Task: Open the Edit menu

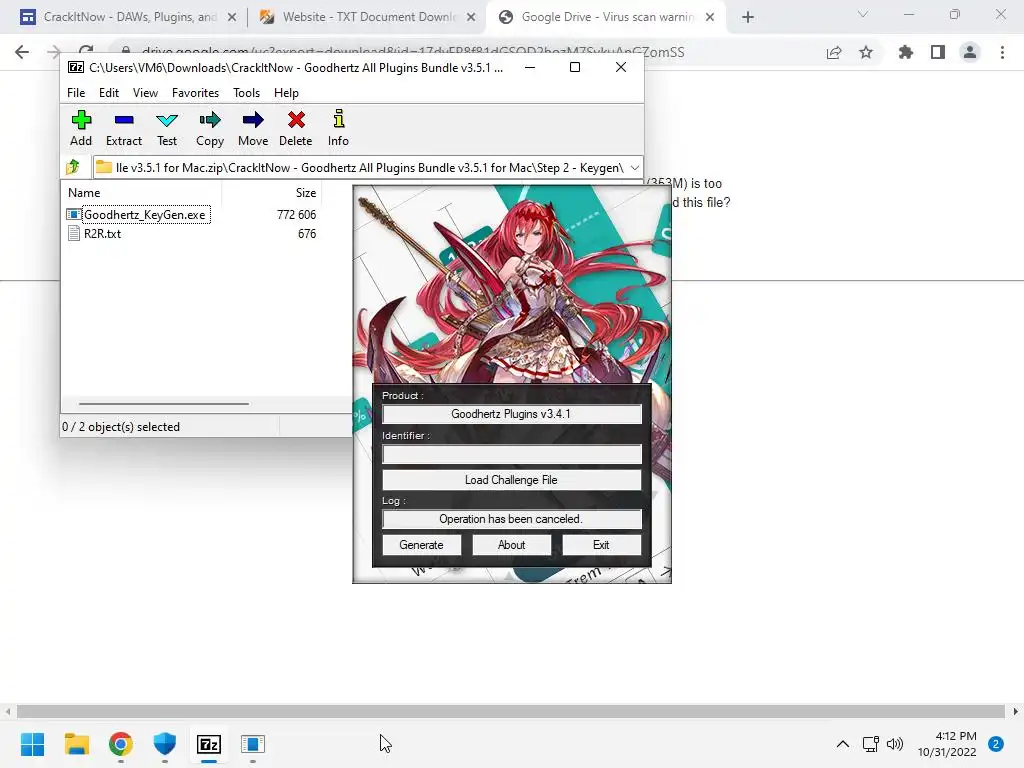Action: (108, 93)
